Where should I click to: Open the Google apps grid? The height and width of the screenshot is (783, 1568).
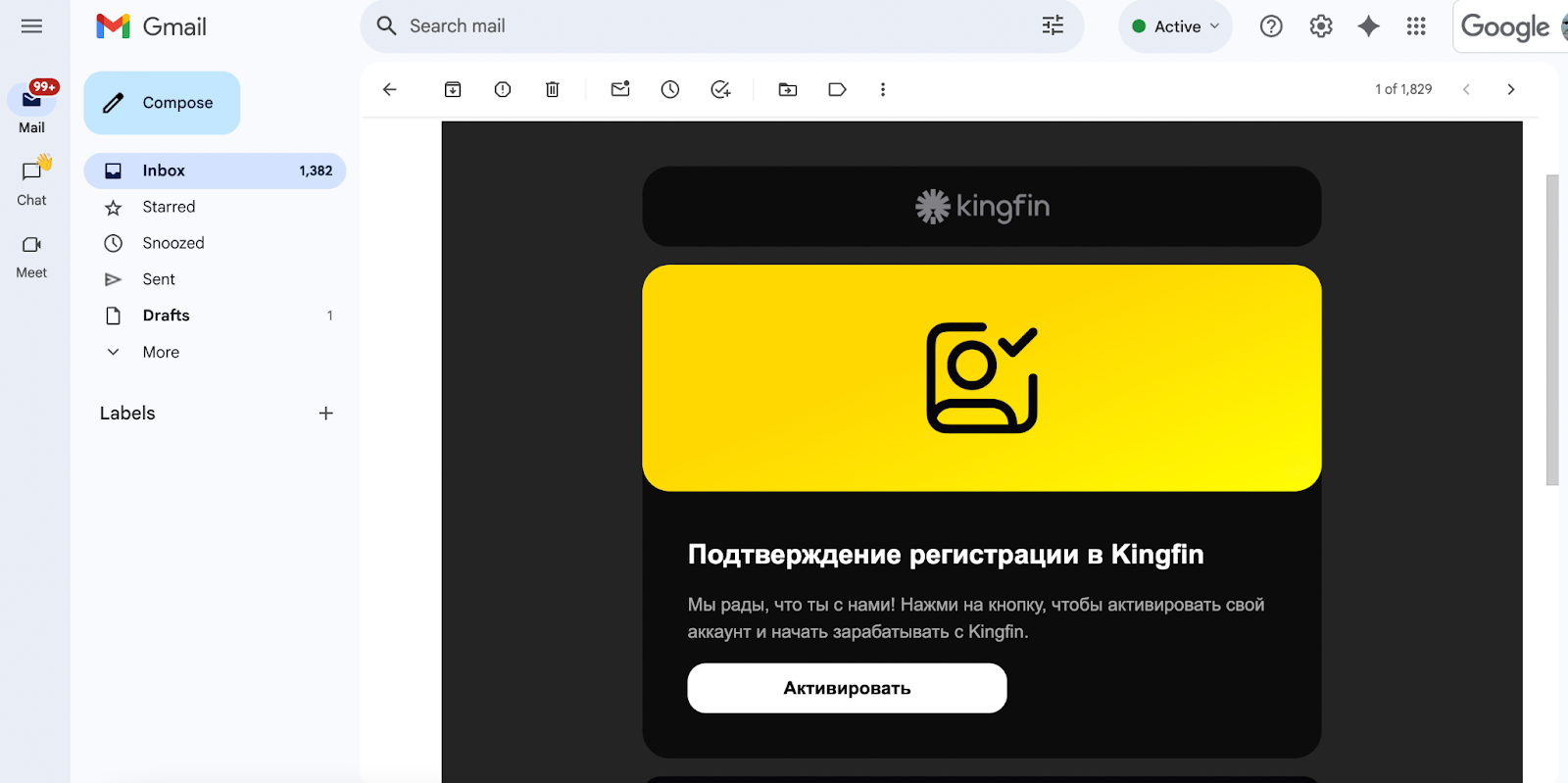click(x=1416, y=26)
